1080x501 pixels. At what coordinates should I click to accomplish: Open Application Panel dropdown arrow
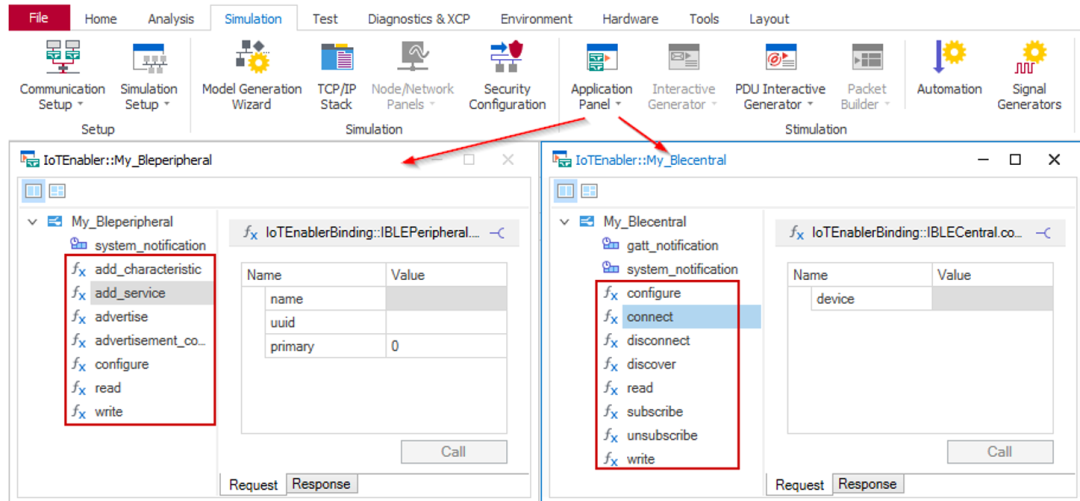point(619,105)
